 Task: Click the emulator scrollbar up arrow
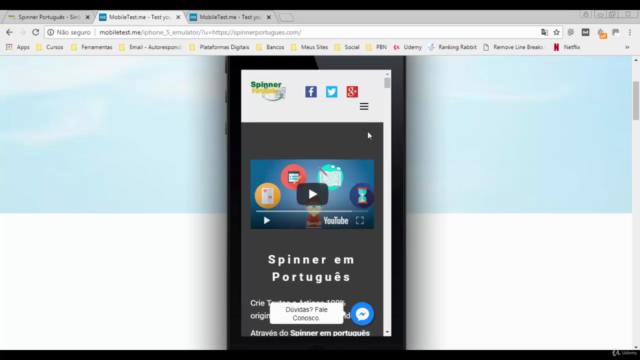[387, 74]
